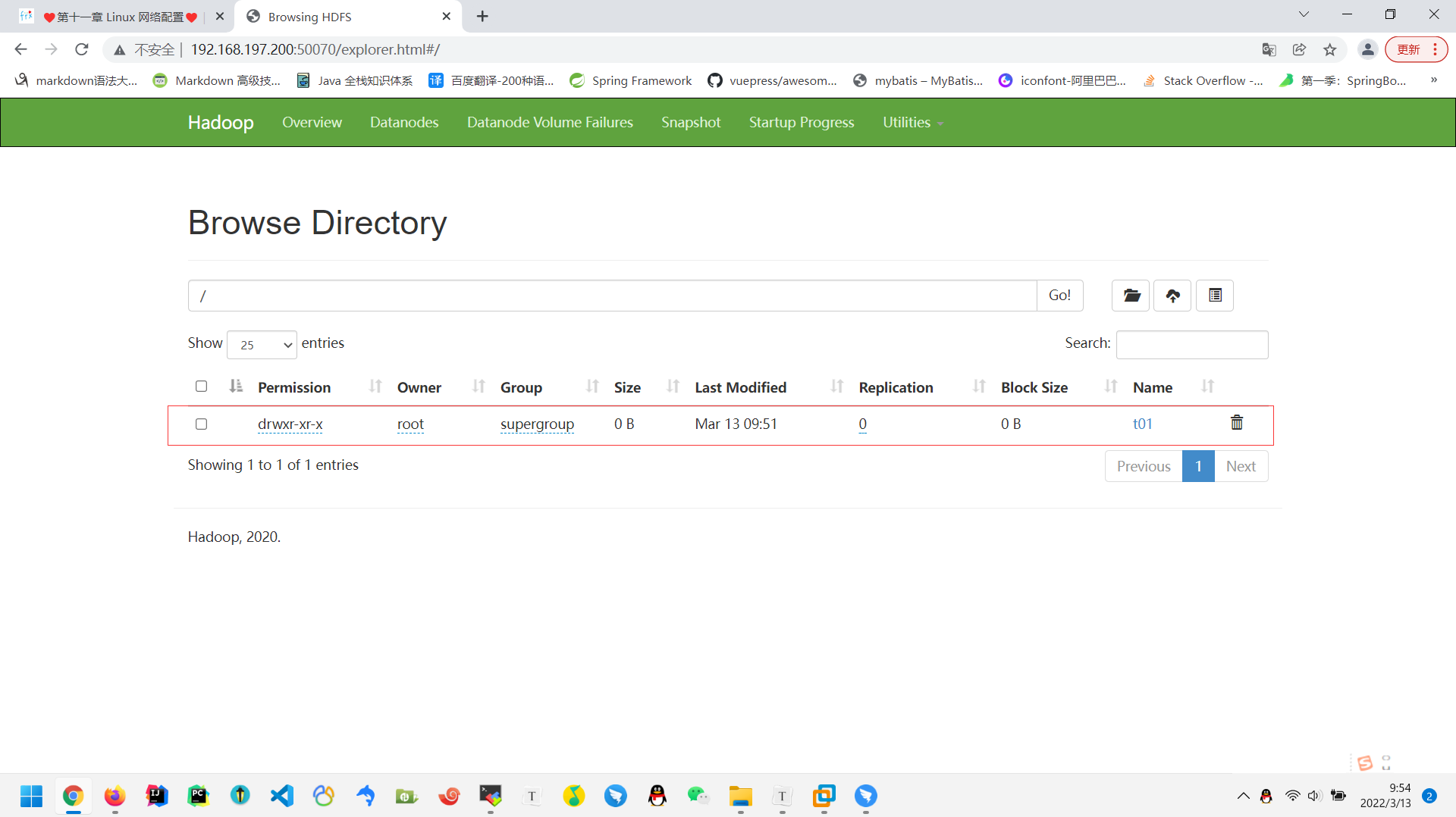Expand the bookmarks overflow chevron
Image resolution: width=1456 pixels, height=817 pixels.
tap(1433, 80)
